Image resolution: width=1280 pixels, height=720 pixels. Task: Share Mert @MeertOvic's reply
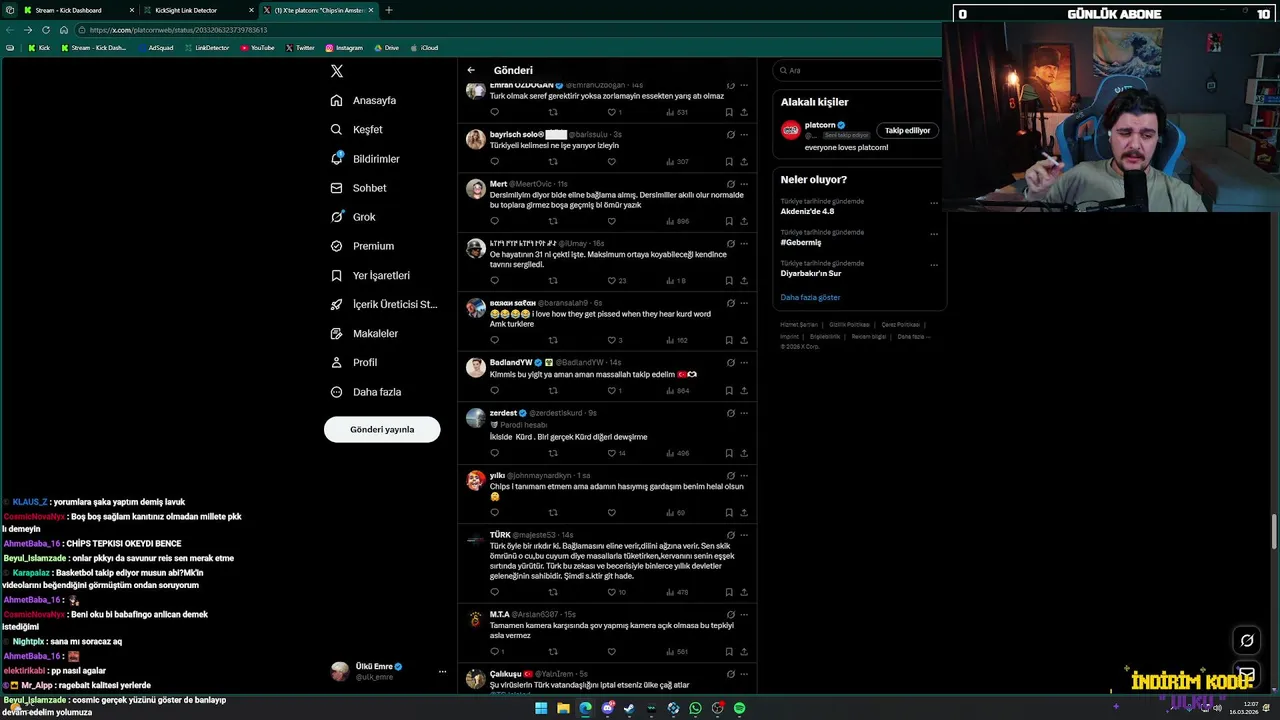[744, 221]
